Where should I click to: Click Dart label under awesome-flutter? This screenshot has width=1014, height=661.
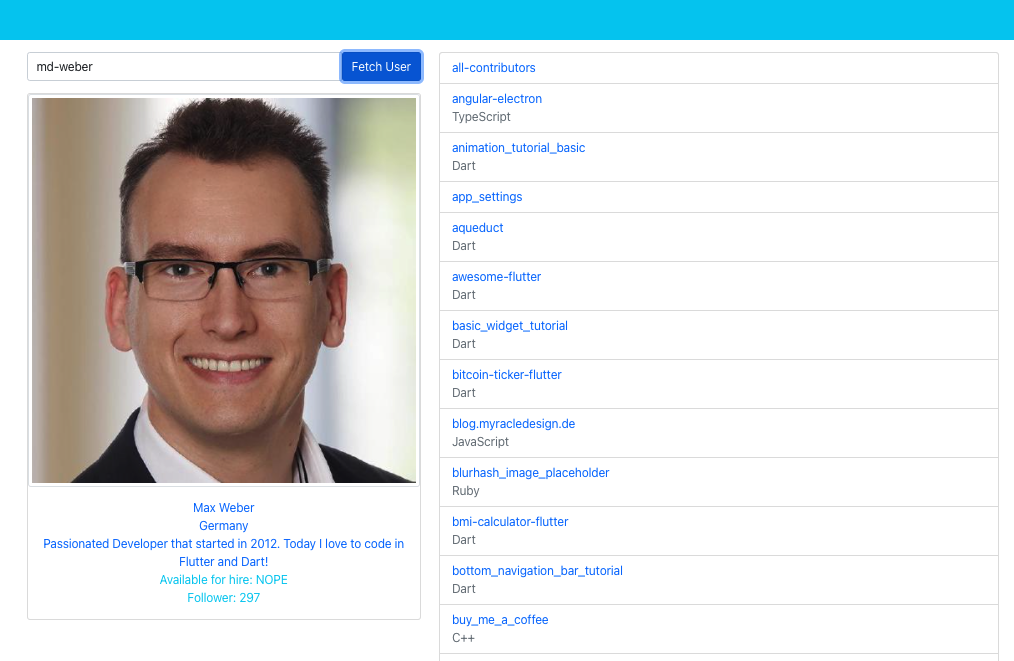click(x=464, y=295)
